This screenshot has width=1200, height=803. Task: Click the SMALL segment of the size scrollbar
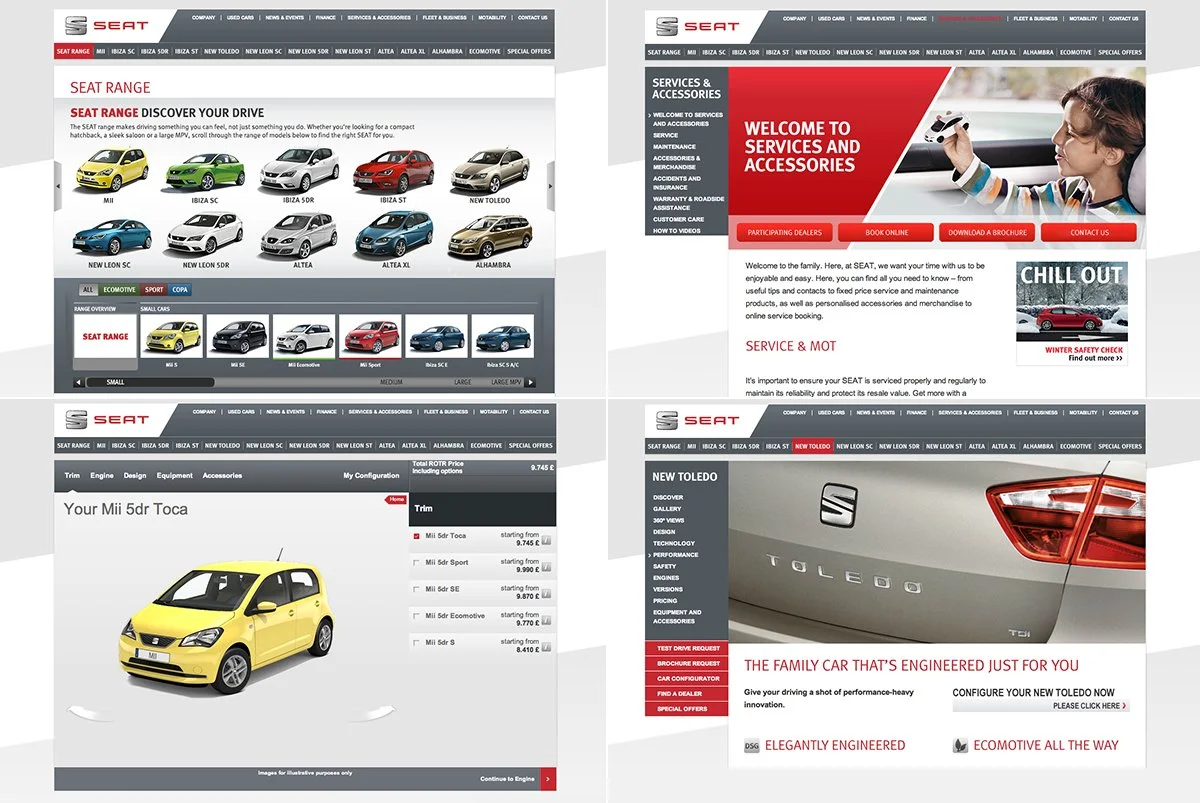(150, 382)
